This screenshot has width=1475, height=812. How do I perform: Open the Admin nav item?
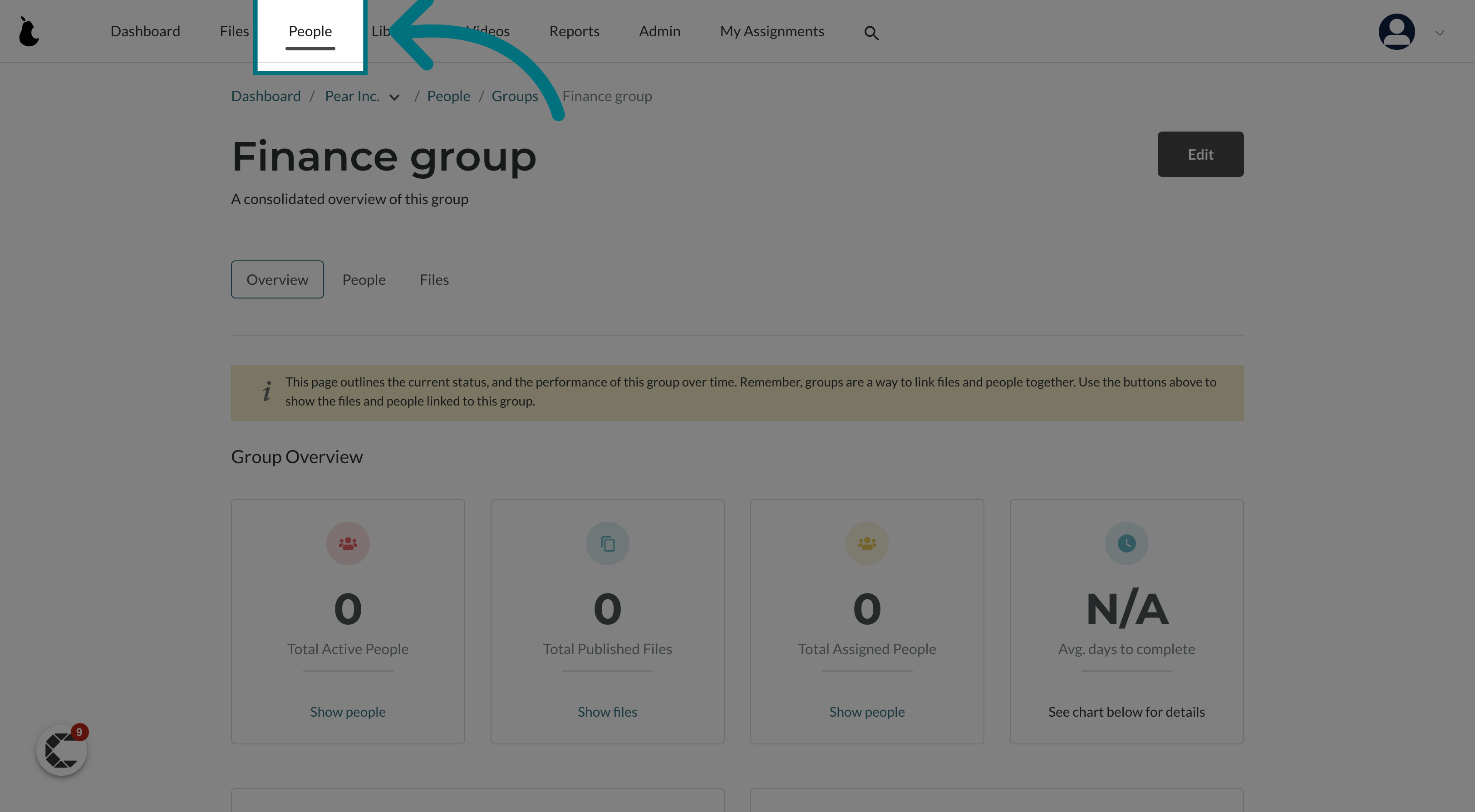[x=659, y=31]
